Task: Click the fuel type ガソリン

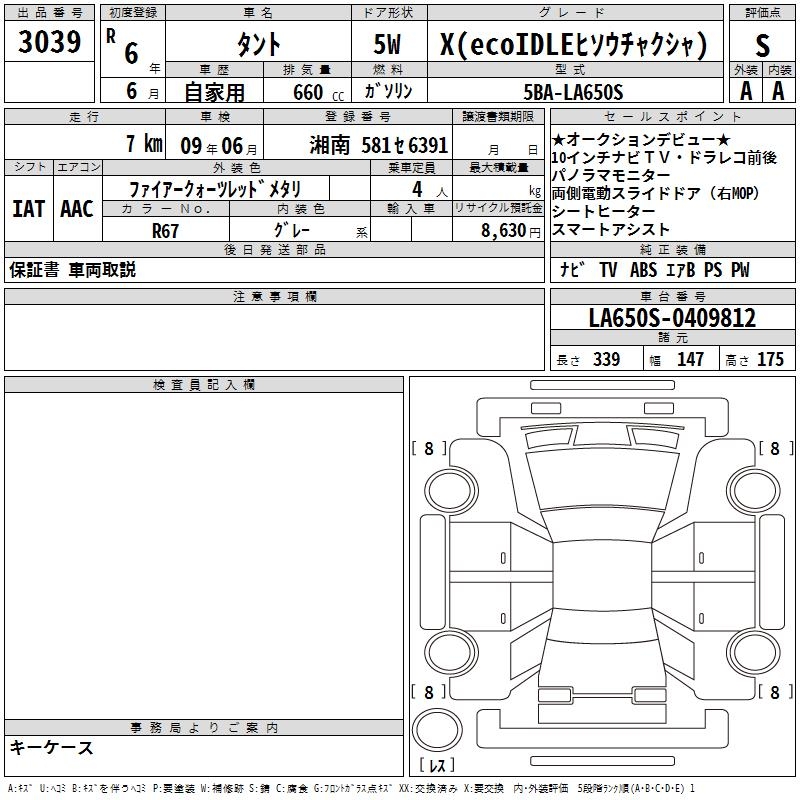Action: click(388, 91)
